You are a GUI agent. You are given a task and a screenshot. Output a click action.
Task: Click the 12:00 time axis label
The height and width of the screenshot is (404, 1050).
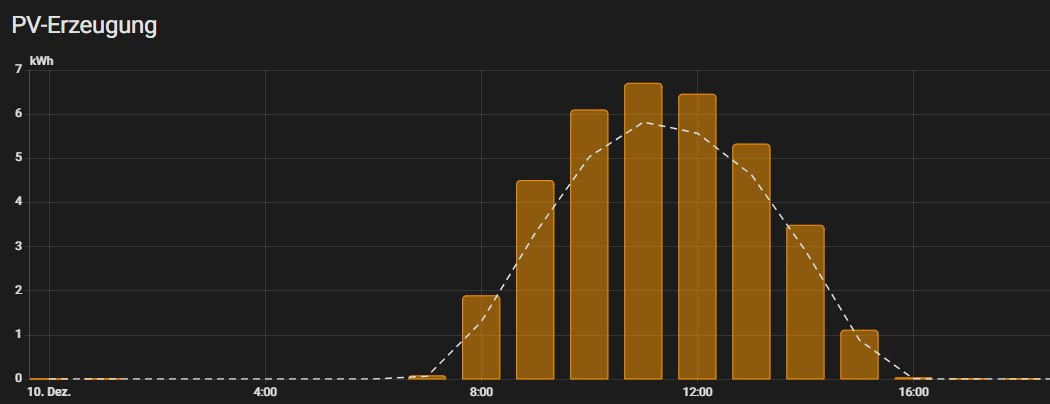pyautogui.click(x=697, y=393)
